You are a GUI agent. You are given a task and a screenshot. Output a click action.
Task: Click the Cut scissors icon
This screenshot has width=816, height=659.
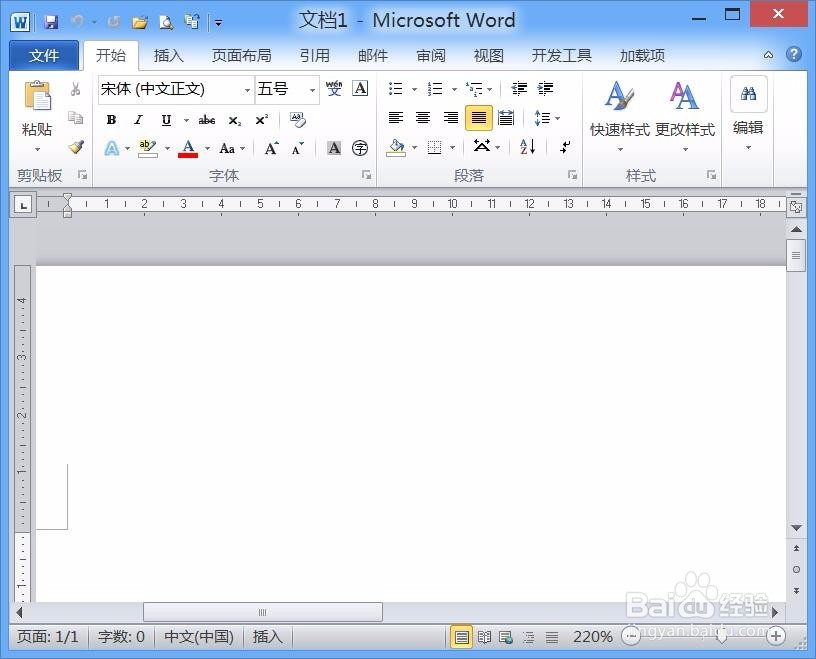[75, 89]
